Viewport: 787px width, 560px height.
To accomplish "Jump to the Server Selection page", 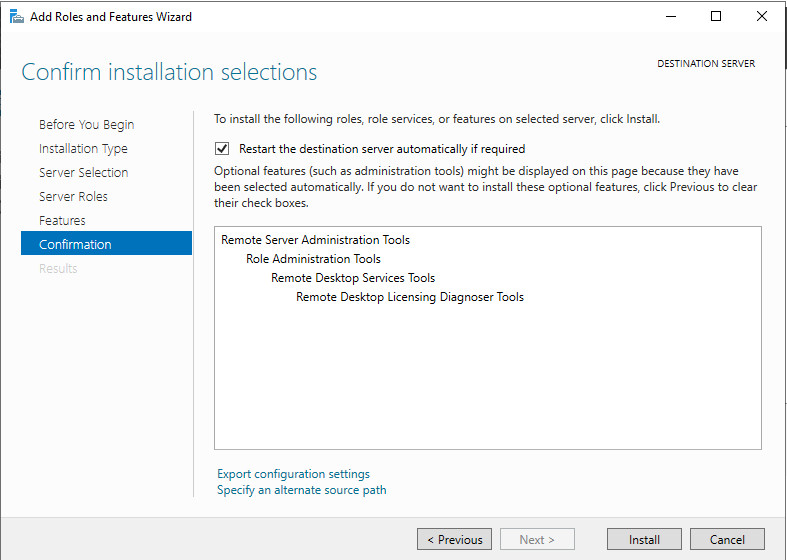I will pos(83,173).
